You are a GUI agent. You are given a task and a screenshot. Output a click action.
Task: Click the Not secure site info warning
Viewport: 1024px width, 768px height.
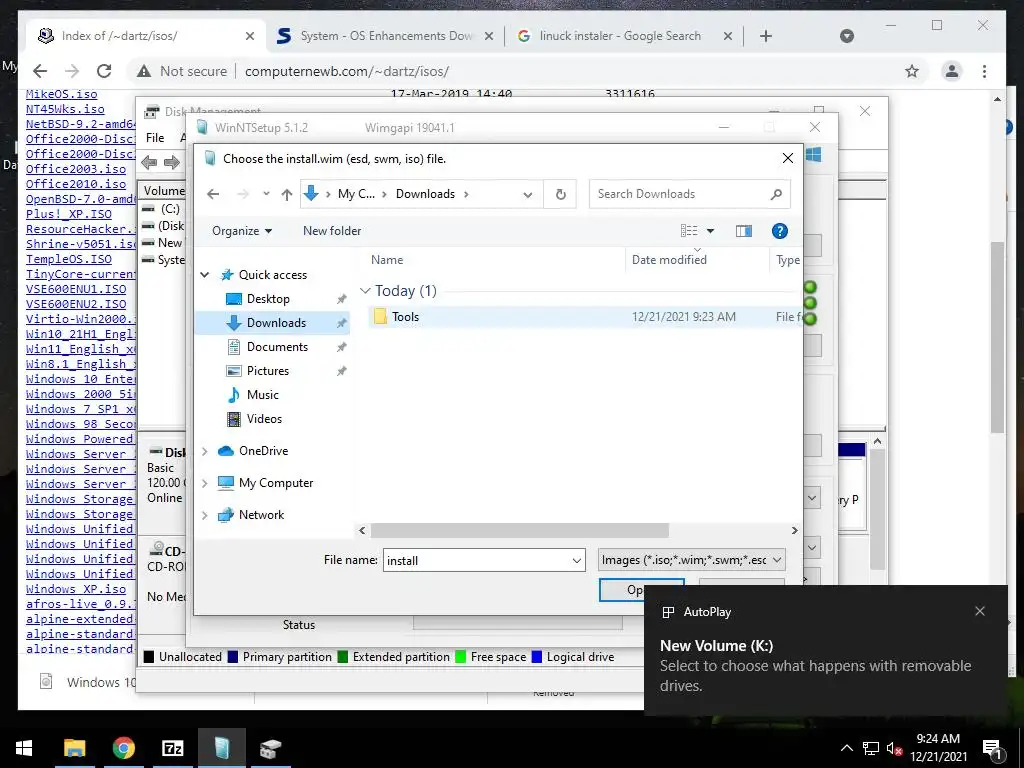tap(182, 71)
